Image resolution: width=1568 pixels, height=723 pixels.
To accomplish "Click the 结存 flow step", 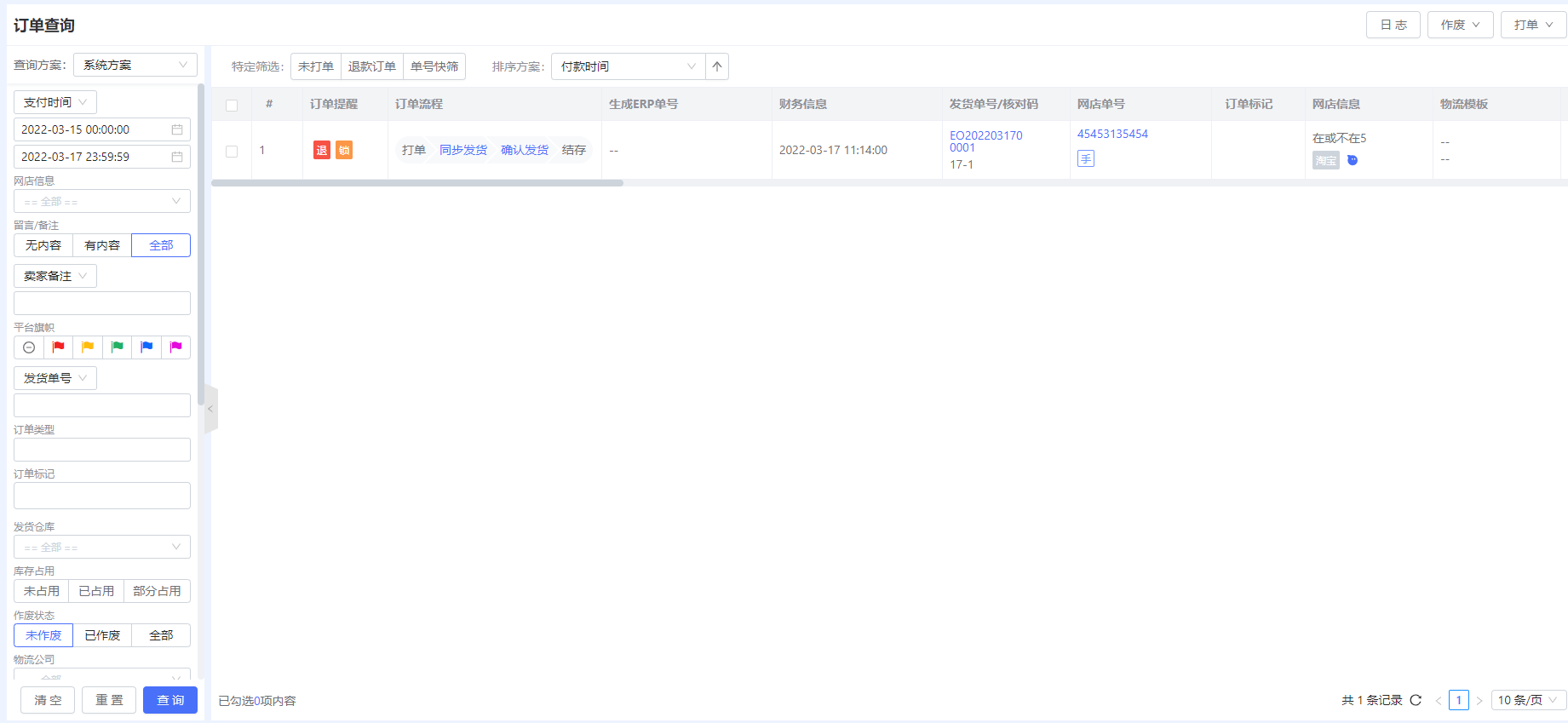I will click(574, 150).
